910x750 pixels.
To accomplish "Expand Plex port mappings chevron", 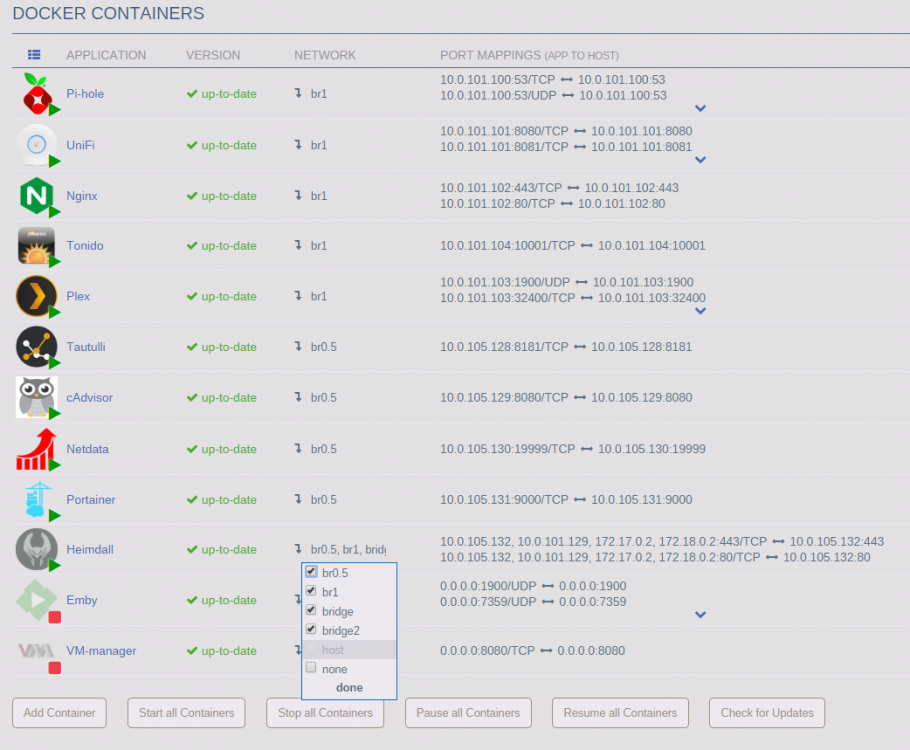I will [x=700, y=311].
